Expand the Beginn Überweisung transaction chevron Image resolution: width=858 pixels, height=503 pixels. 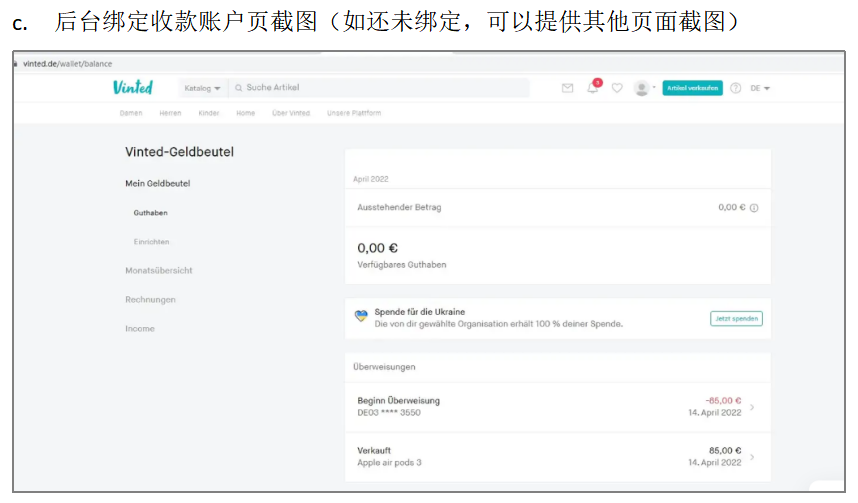point(752,407)
